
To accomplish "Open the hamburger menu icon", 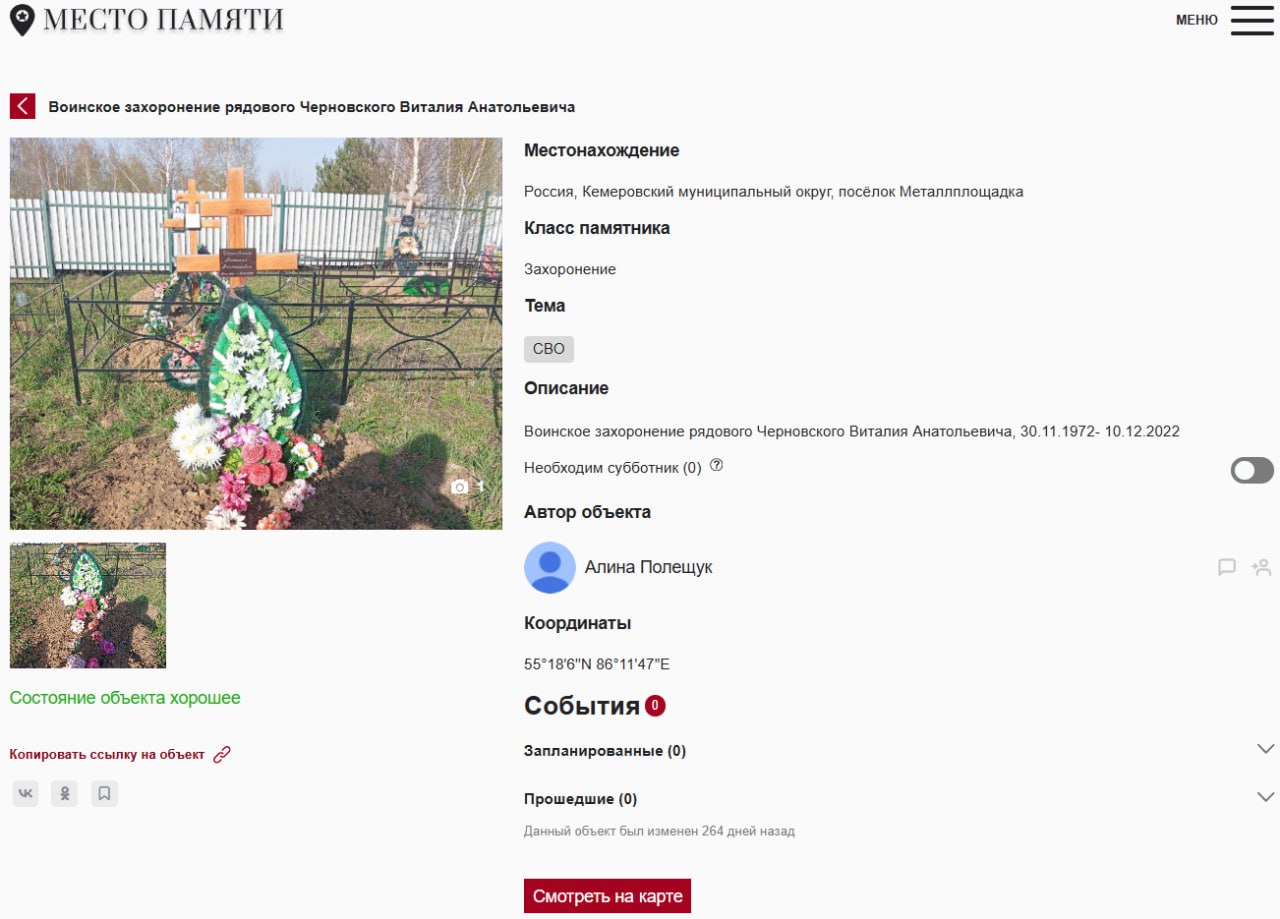I will tap(1252, 20).
